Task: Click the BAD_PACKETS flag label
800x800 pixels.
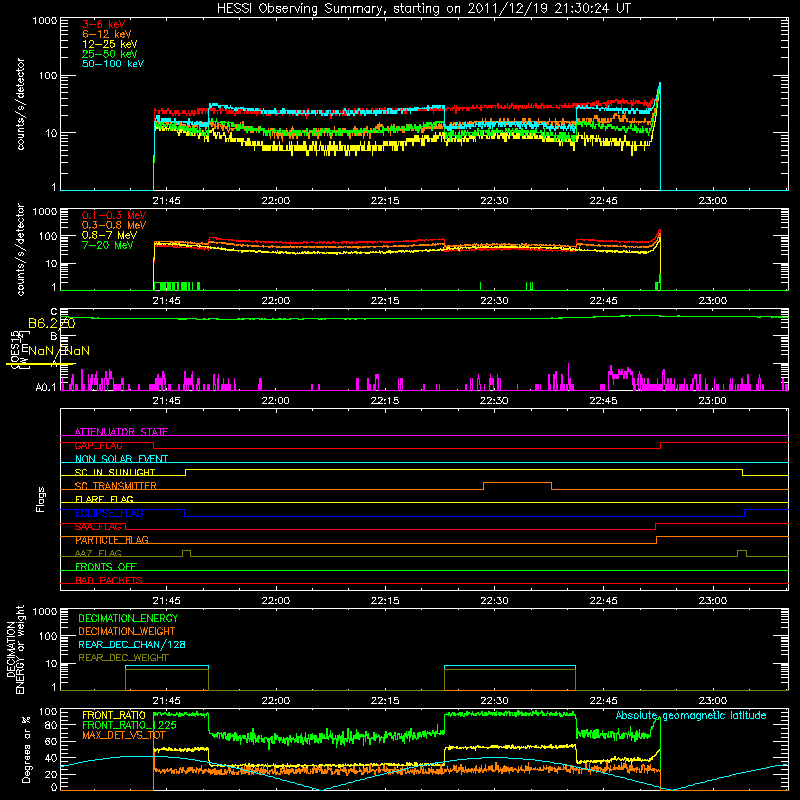Action: pos(109,580)
